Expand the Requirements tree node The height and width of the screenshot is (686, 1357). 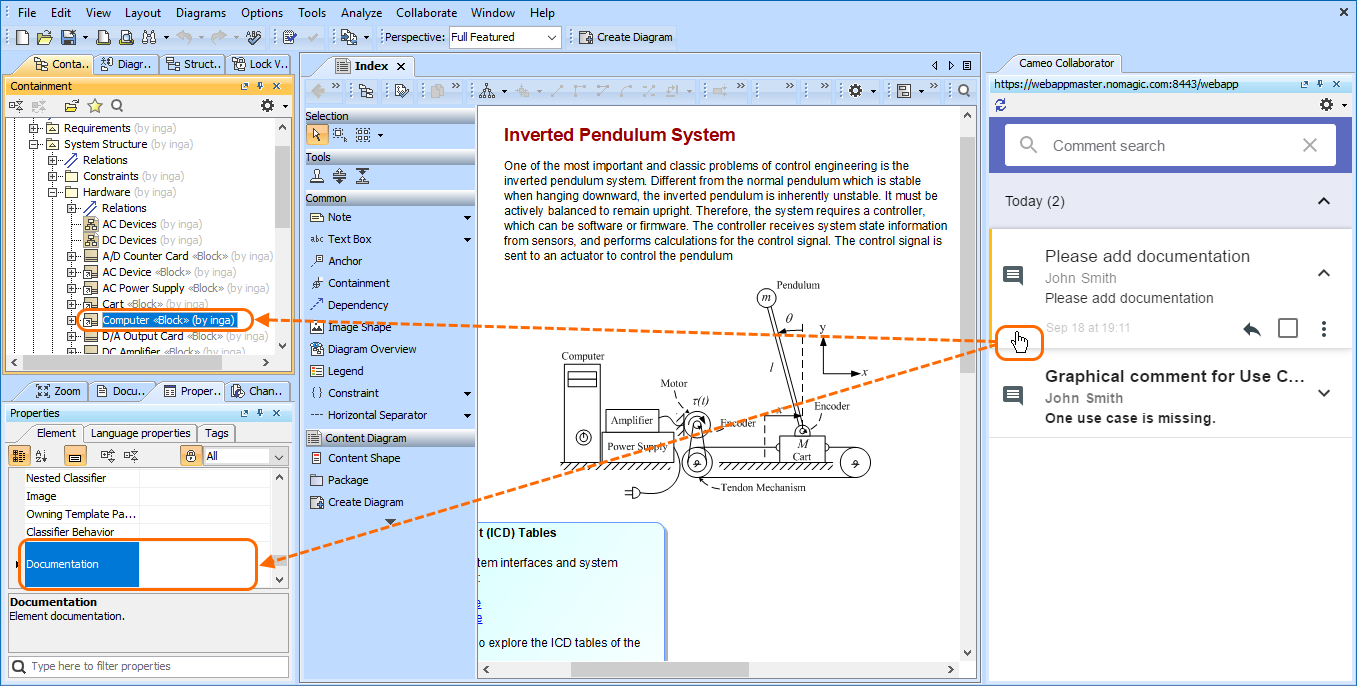tap(35, 128)
